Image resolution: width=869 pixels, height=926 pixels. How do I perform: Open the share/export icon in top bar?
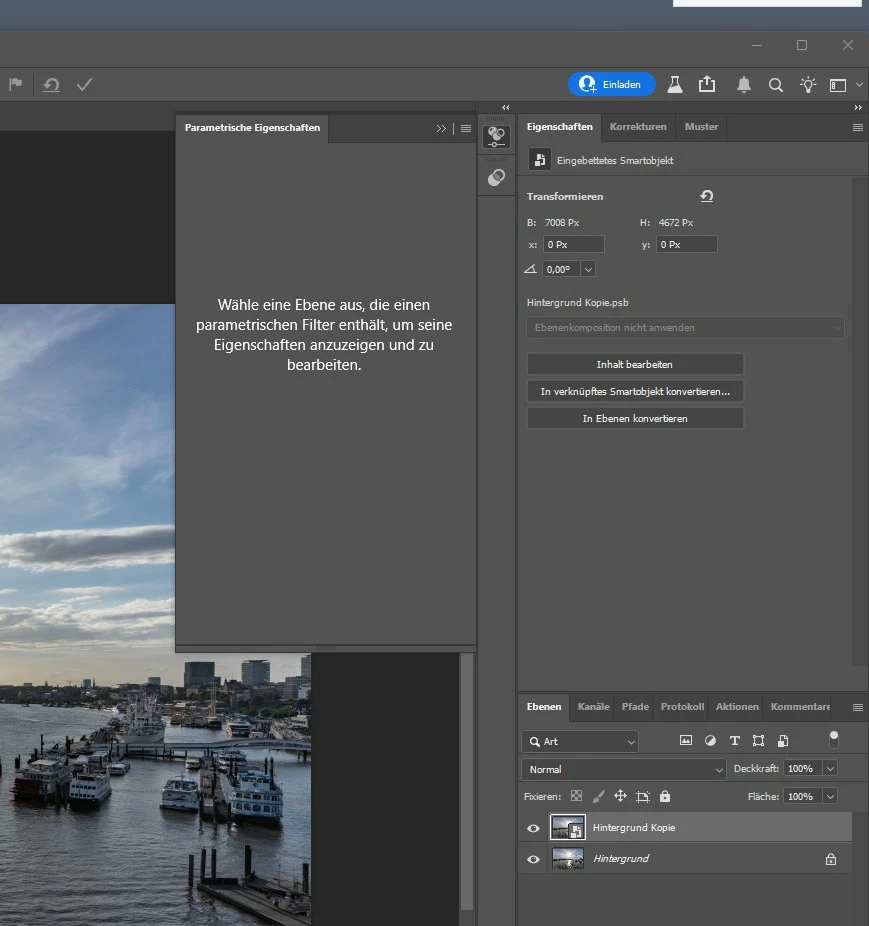(707, 85)
